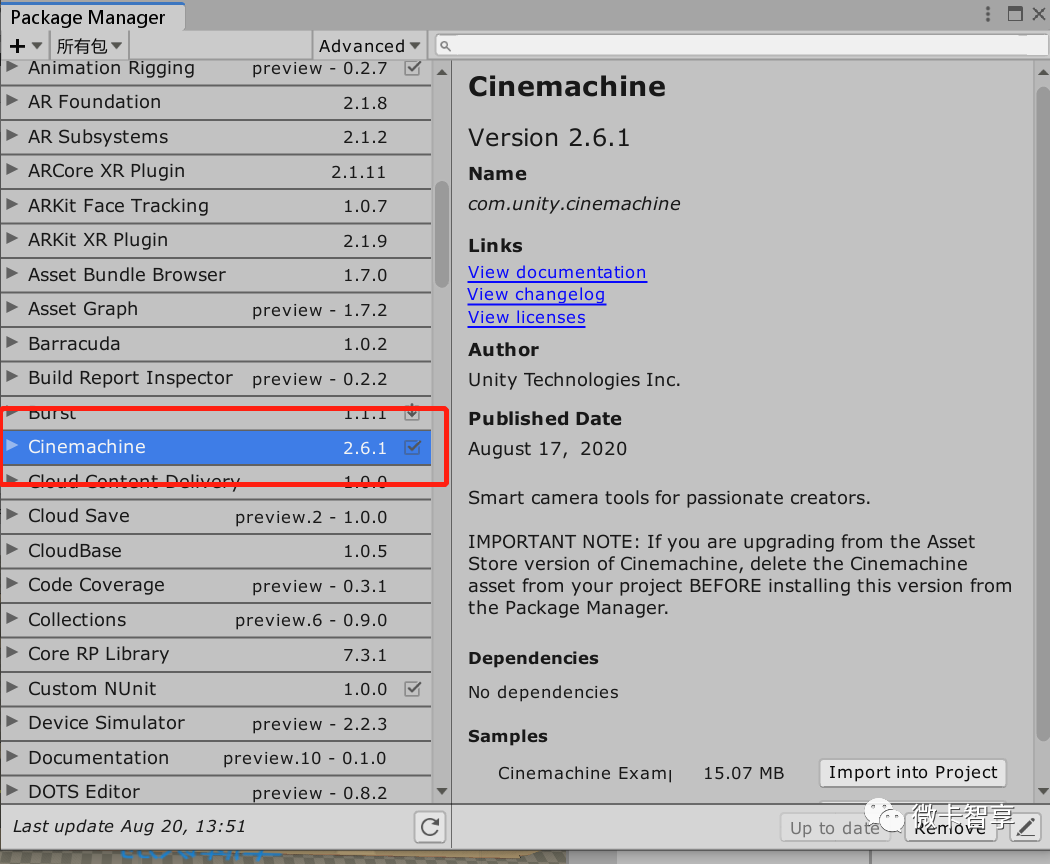The image size is (1050, 864).
Task: Expand AR Foundation versions arrow
Action: (x=11, y=100)
